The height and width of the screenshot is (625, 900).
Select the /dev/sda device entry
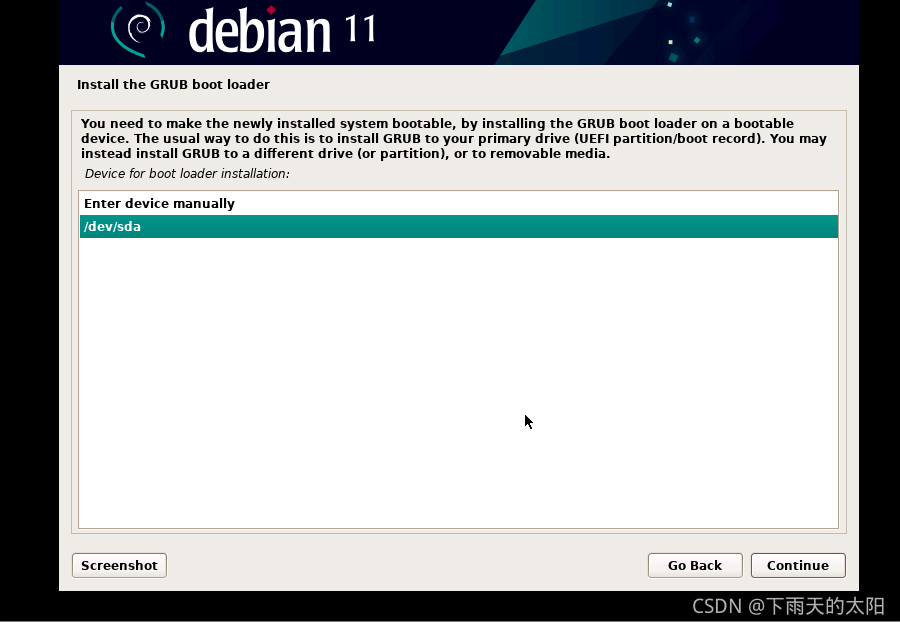459,227
